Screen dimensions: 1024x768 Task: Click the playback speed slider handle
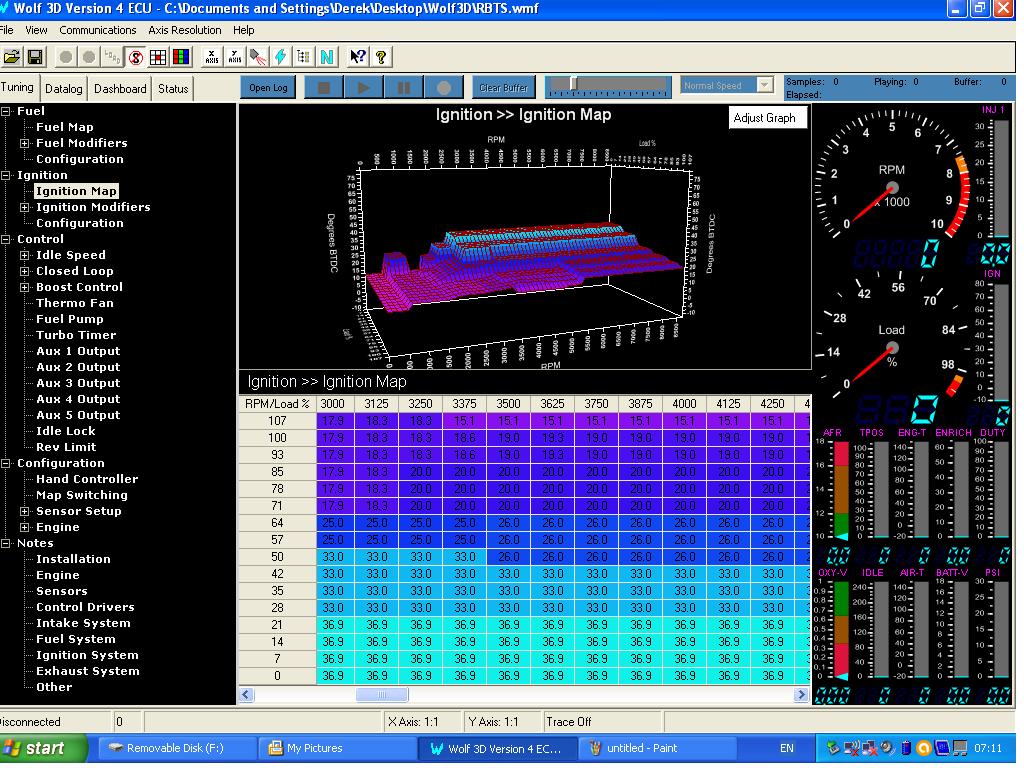(x=572, y=83)
